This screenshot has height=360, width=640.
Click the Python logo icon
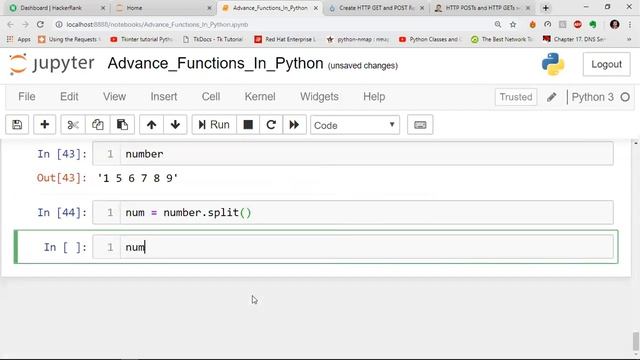553,64
